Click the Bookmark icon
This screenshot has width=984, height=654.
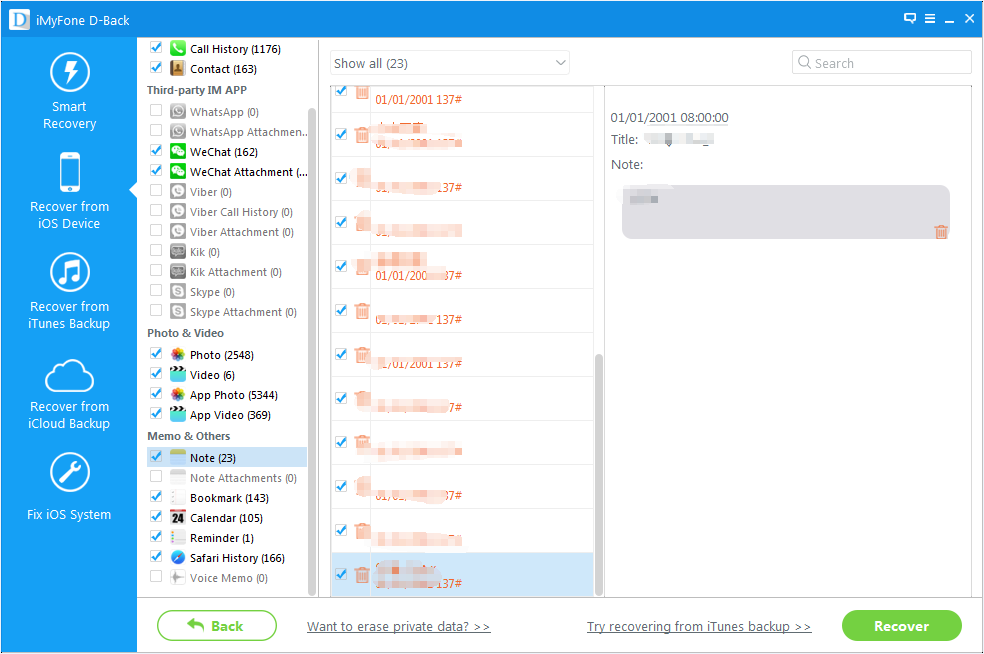178,498
